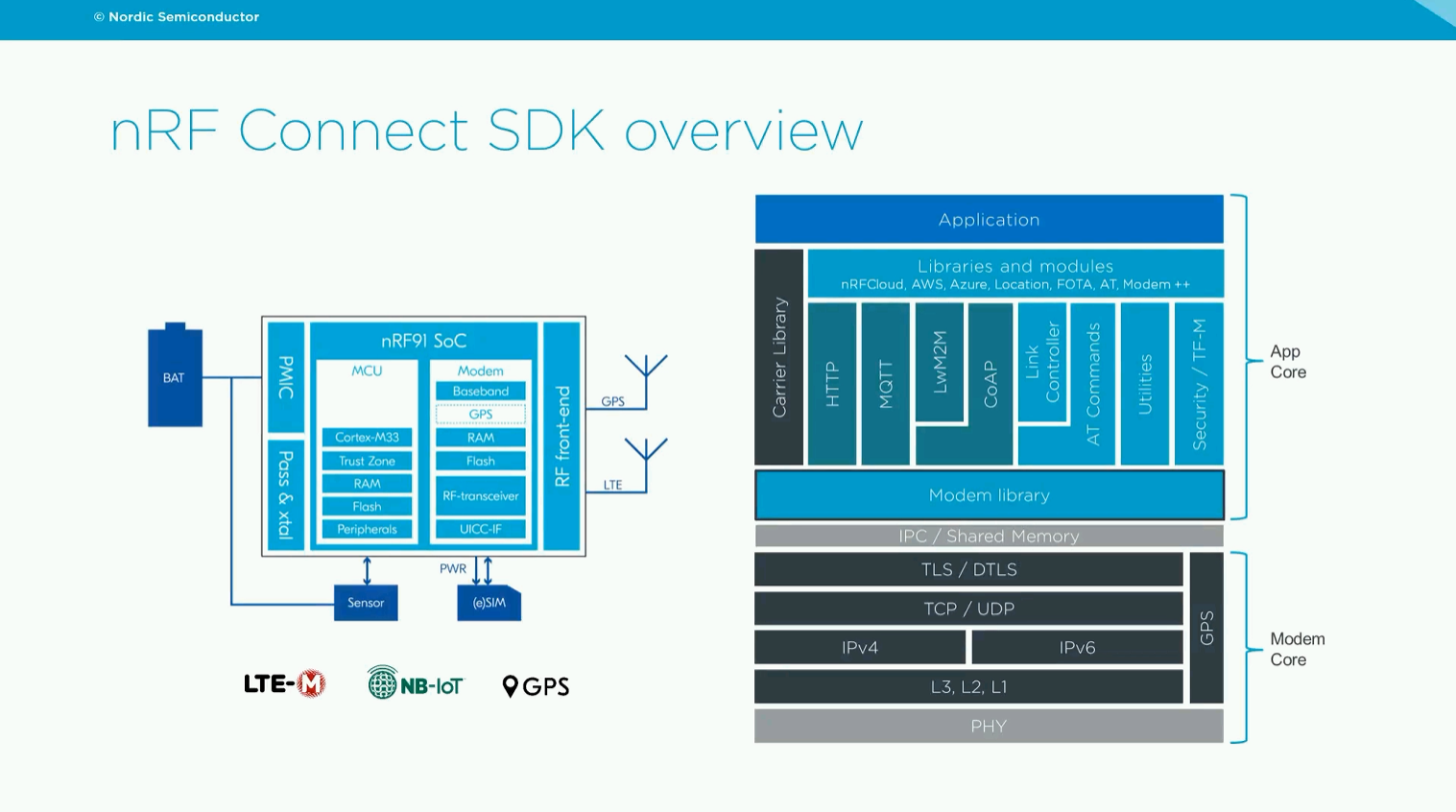
Task: Click the Pass & xtal block
Action: (286, 494)
